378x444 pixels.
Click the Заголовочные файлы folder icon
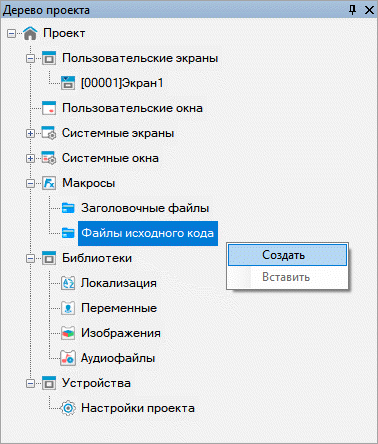[68, 208]
